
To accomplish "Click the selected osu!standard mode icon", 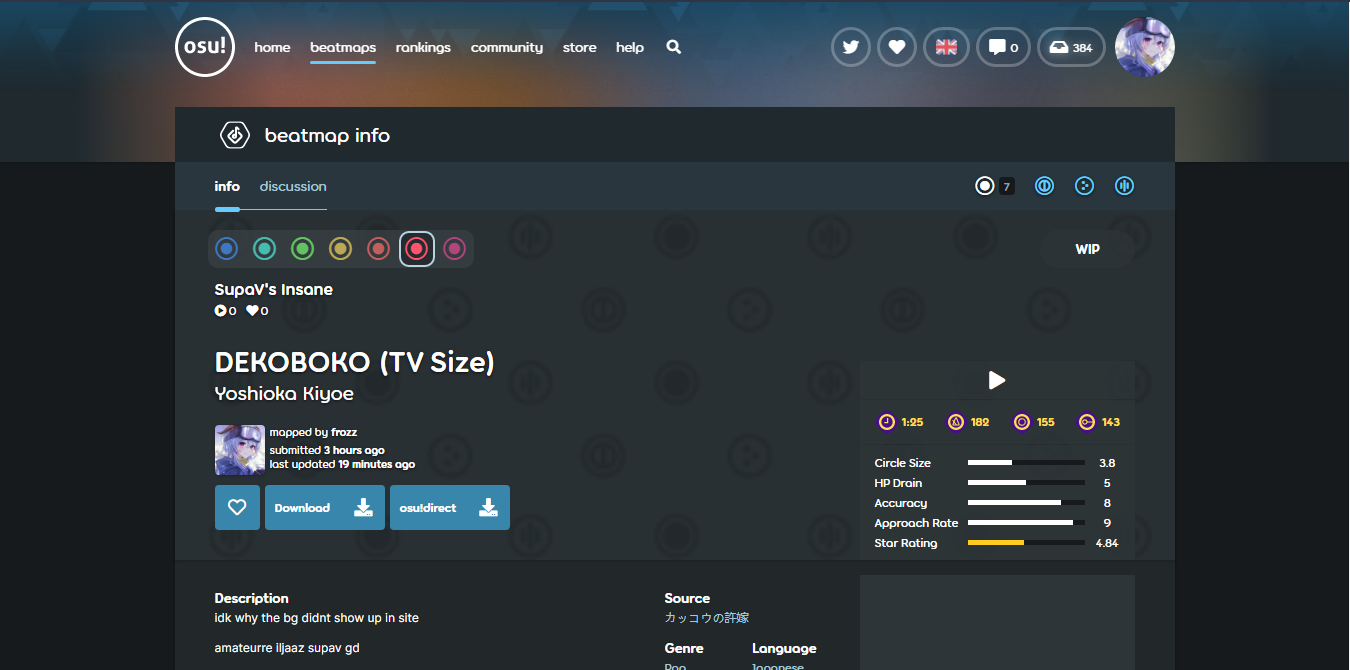I will pyautogui.click(x=984, y=185).
